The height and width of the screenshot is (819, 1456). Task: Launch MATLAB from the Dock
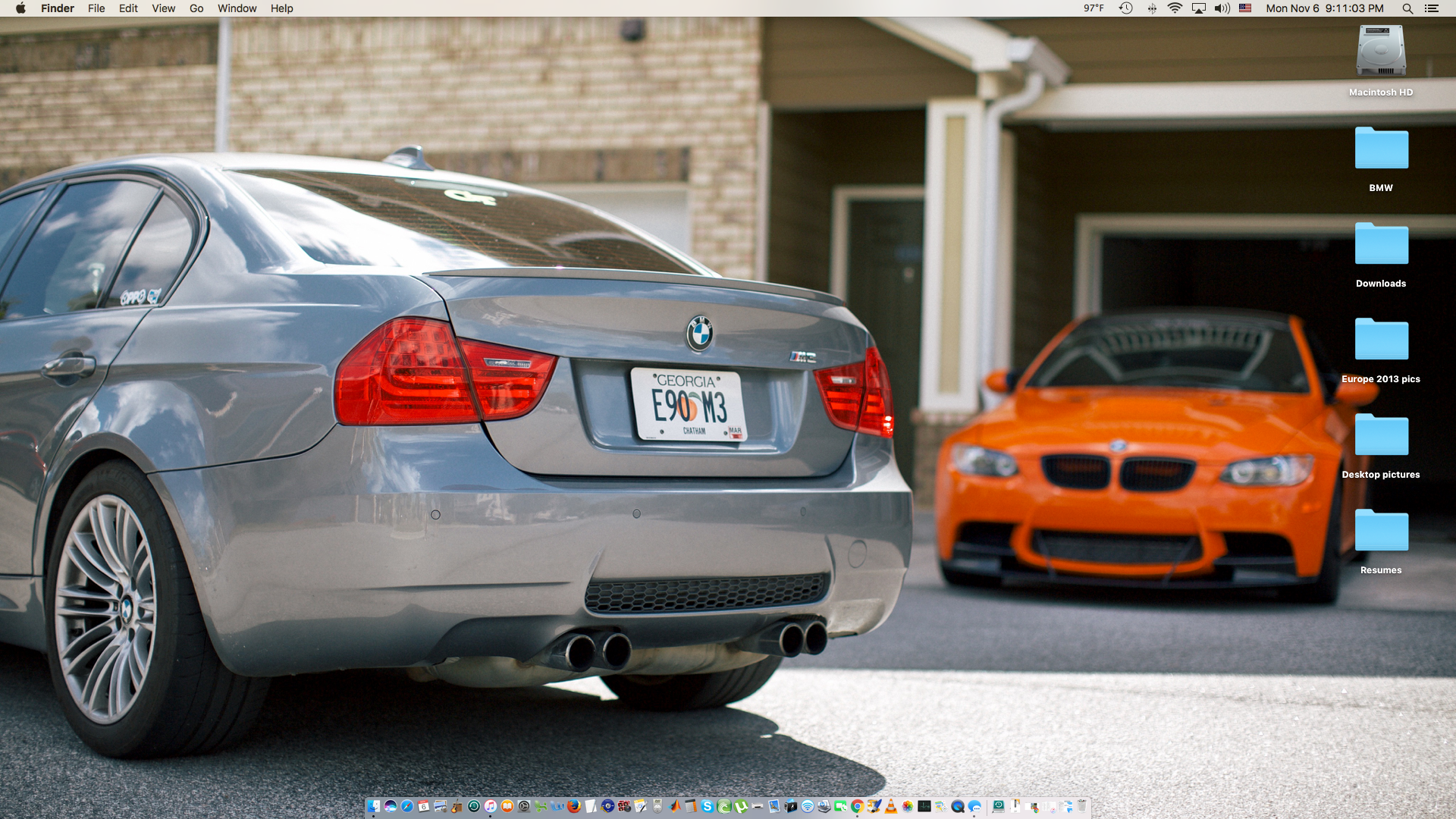[x=674, y=806]
